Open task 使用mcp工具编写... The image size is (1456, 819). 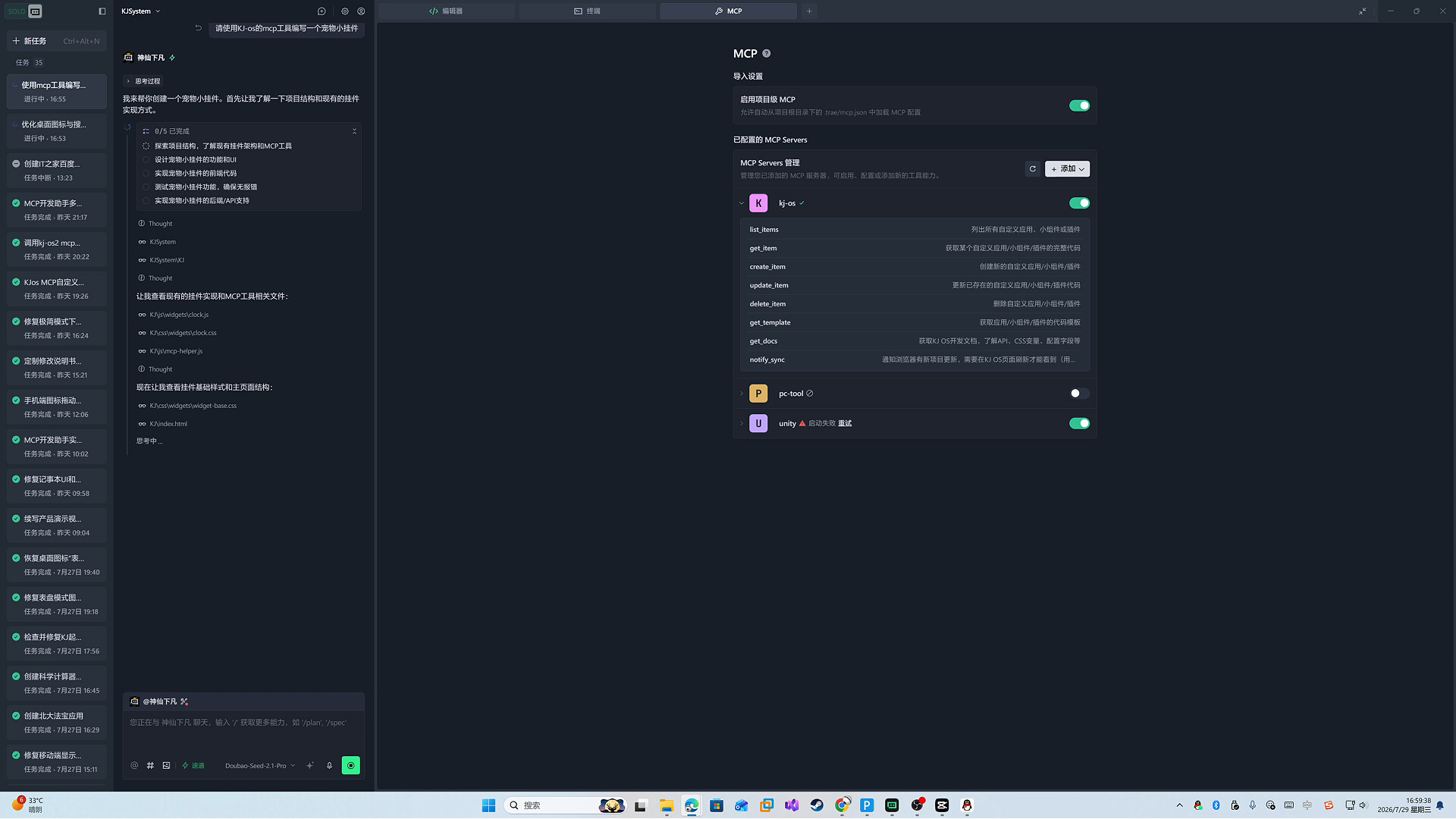click(57, 92)
